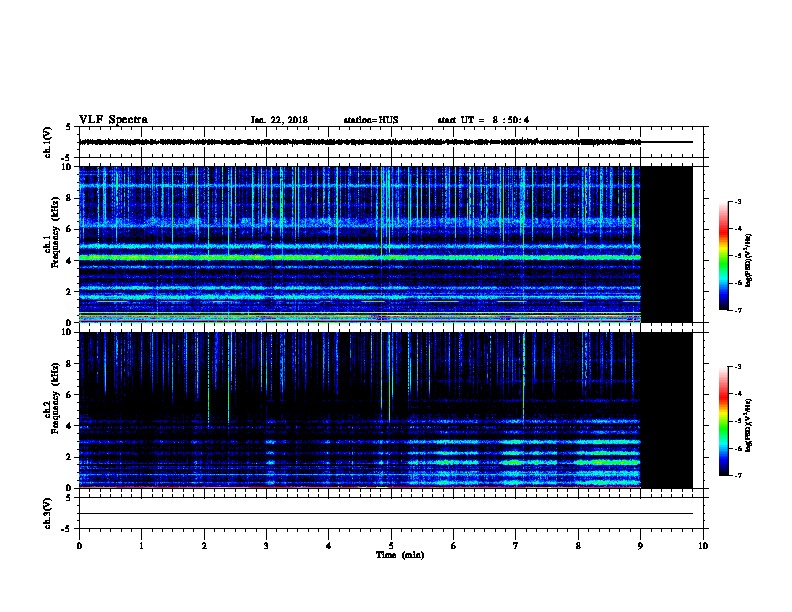Viewport: 792px width, 612px height.
Task: Click time axis tick label "1"
Action: click(141, 545)
